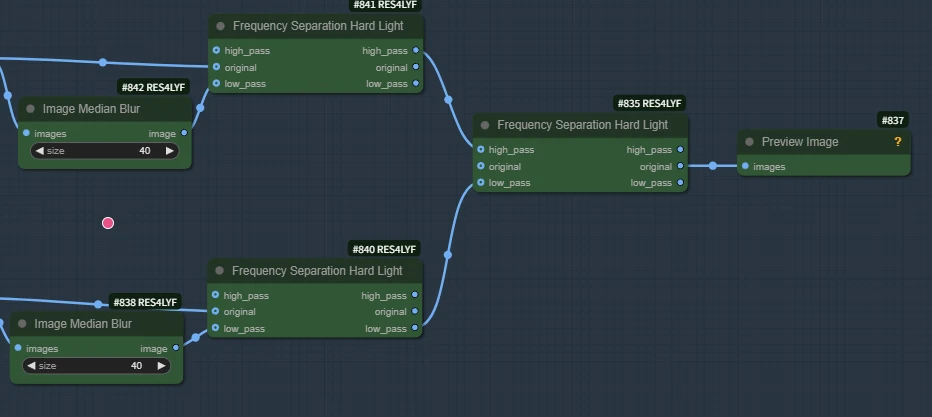932x417 pixels.
Task: Click the #841 RES4LYF badge
Action: pyautogui.click(x=385, y=5)
